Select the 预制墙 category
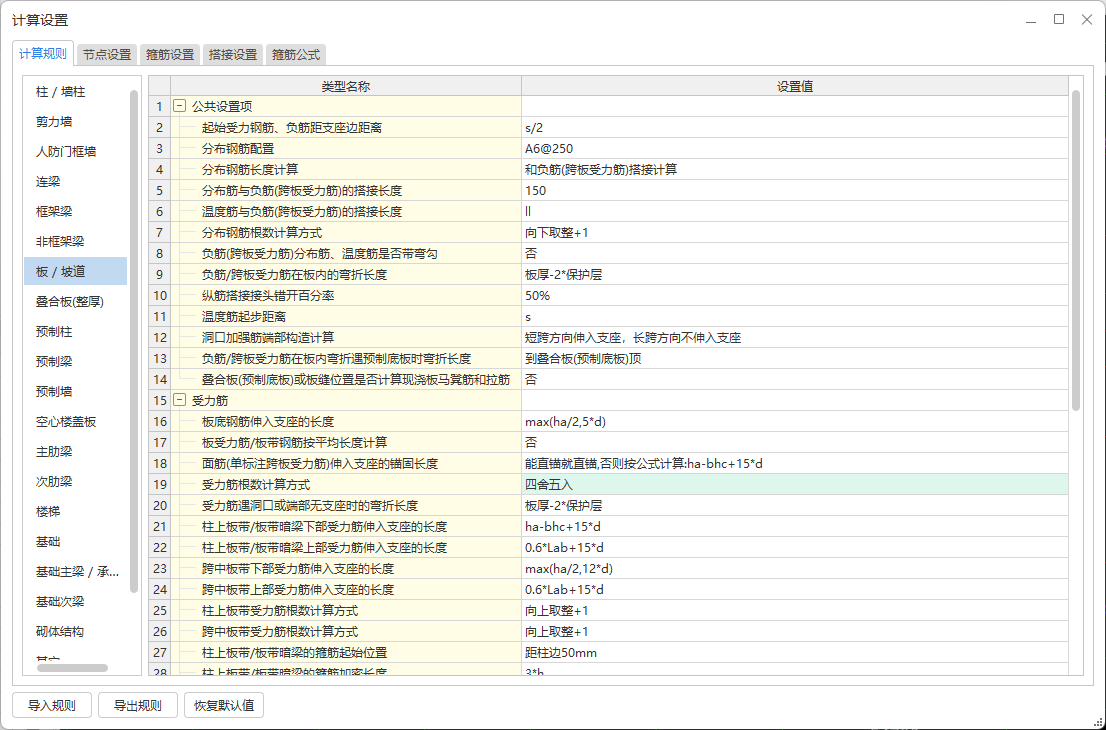Viewport: 1106px width, 730px height. coord(75,391)
